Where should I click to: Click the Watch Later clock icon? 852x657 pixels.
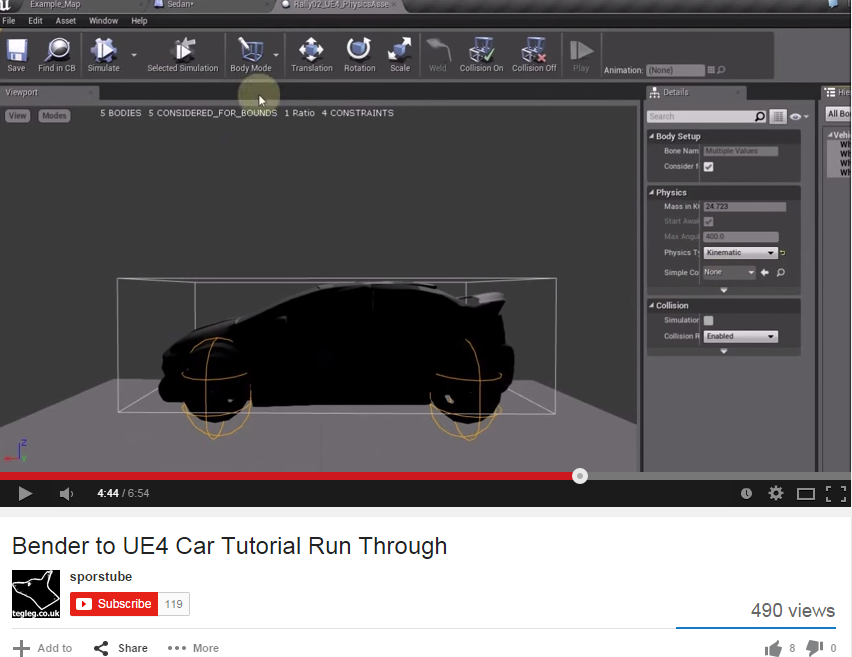tap(747, 493)
